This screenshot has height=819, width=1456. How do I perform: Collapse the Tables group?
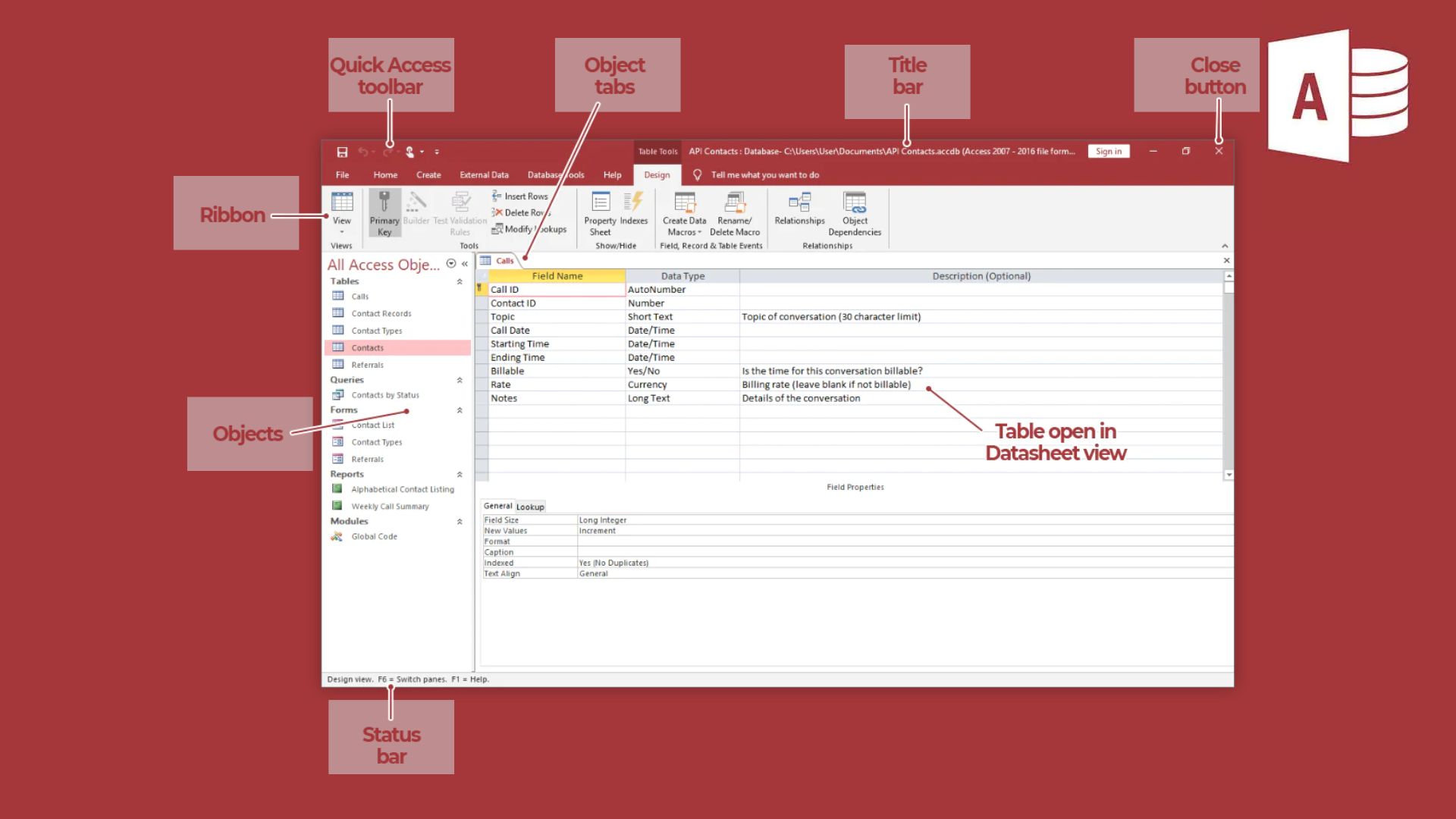pos(460,281)
